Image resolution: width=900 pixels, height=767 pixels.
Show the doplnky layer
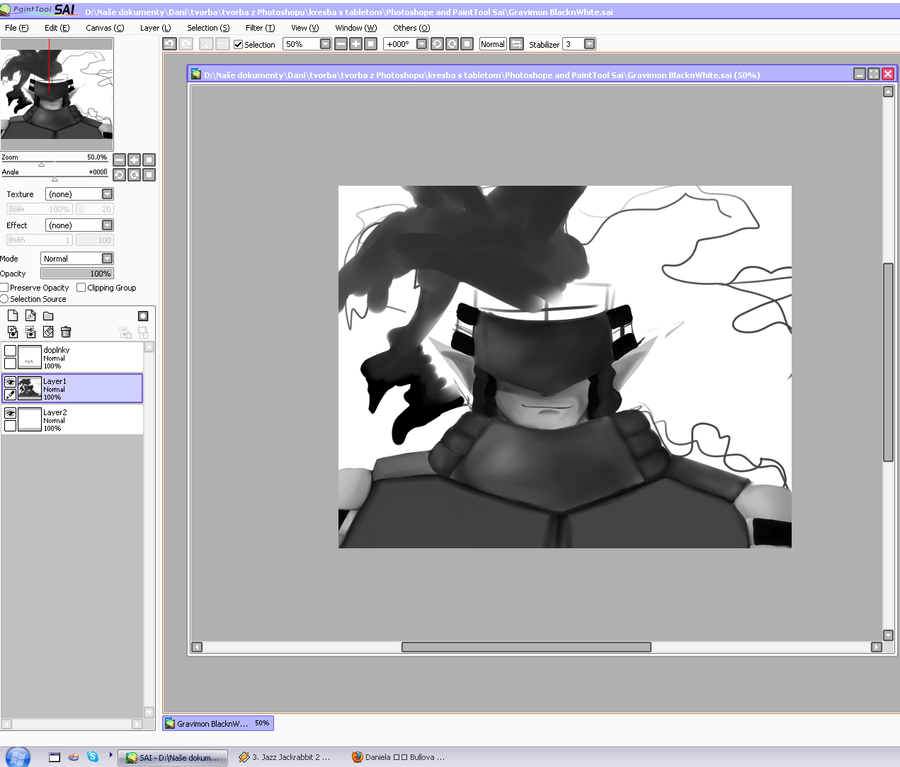(x=10, y=351)
